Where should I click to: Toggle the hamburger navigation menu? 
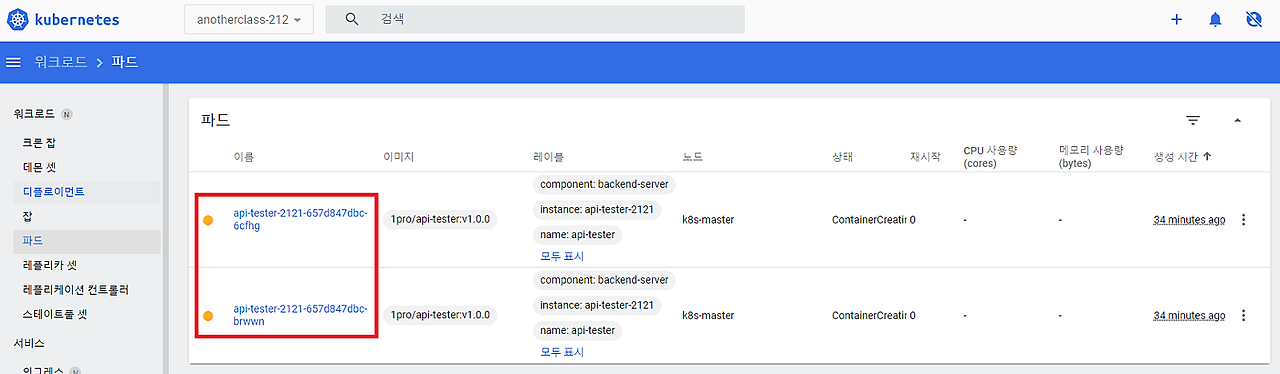tap(14, 62)
